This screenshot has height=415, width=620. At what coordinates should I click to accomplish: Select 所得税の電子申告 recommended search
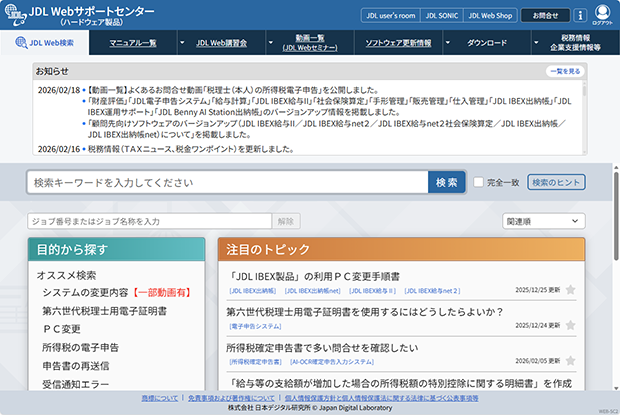(81, 347)
